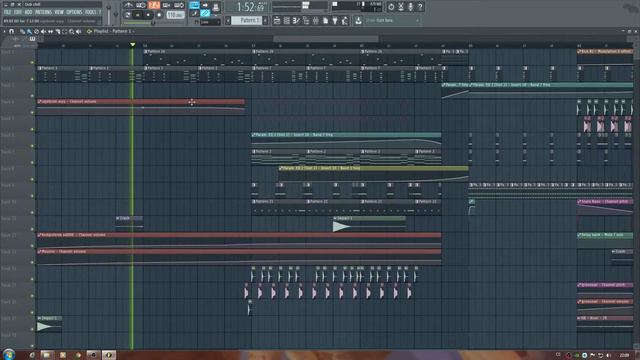Open the playlist options menu arrow

tap(4, 31)
